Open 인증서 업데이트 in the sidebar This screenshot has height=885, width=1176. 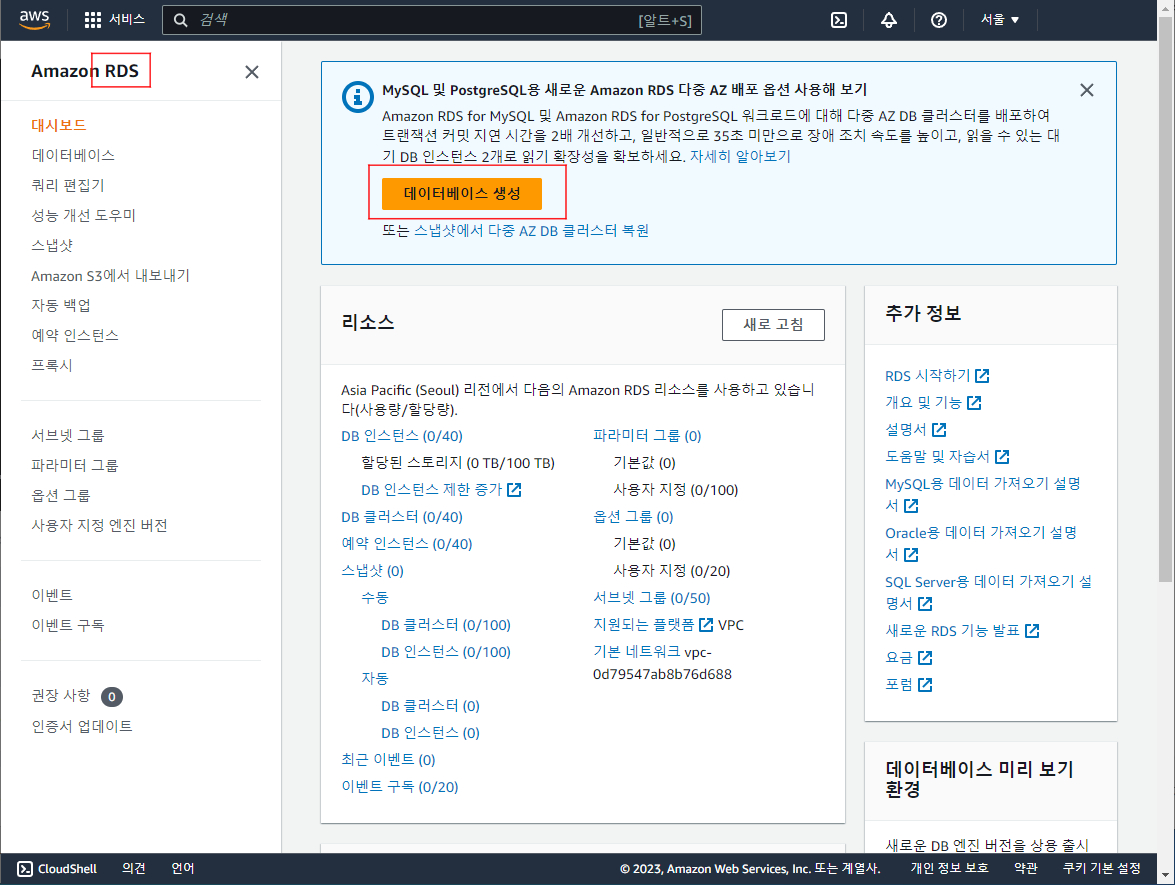(82, 726)
